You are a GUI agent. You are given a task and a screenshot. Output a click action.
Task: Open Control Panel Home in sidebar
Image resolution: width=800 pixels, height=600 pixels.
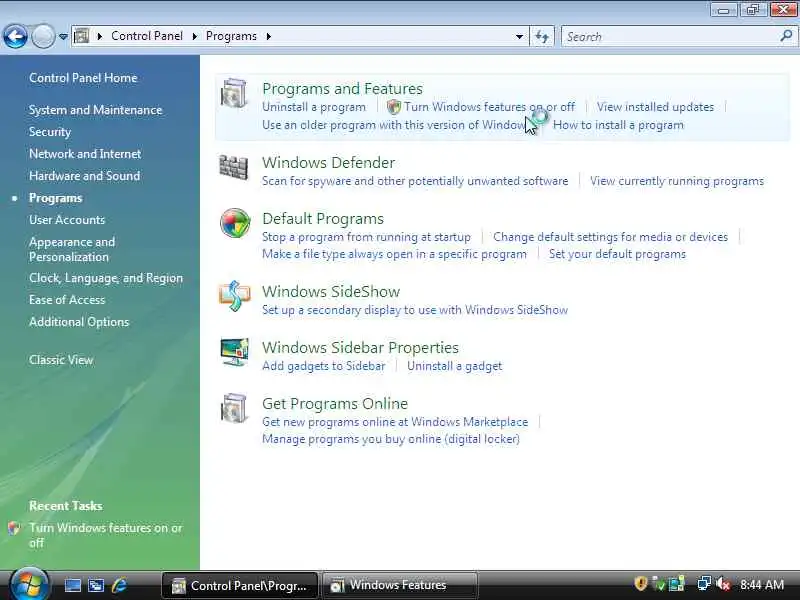[x=83, y=78]
